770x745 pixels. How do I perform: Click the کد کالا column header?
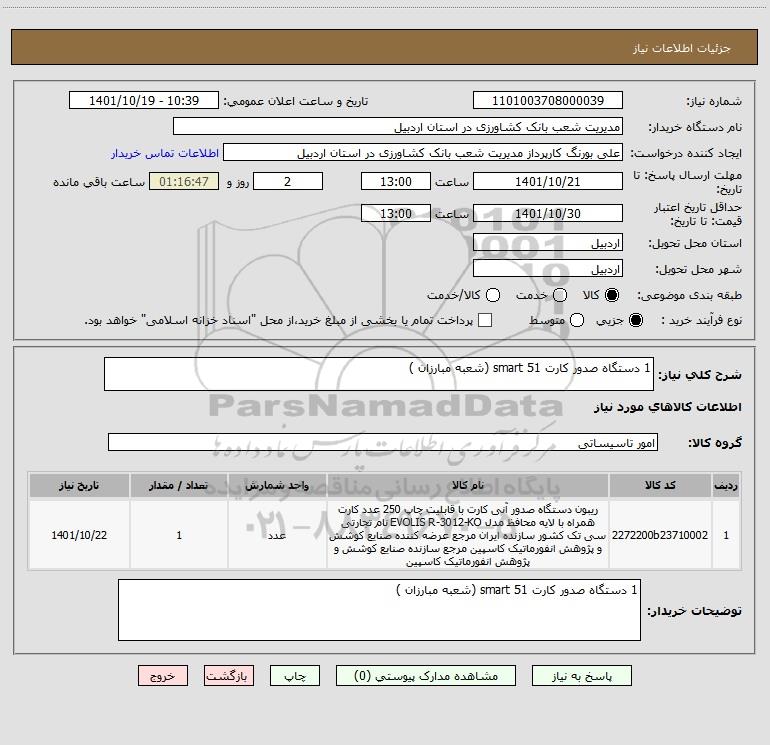pyautogui.click(x=660, y=485)
